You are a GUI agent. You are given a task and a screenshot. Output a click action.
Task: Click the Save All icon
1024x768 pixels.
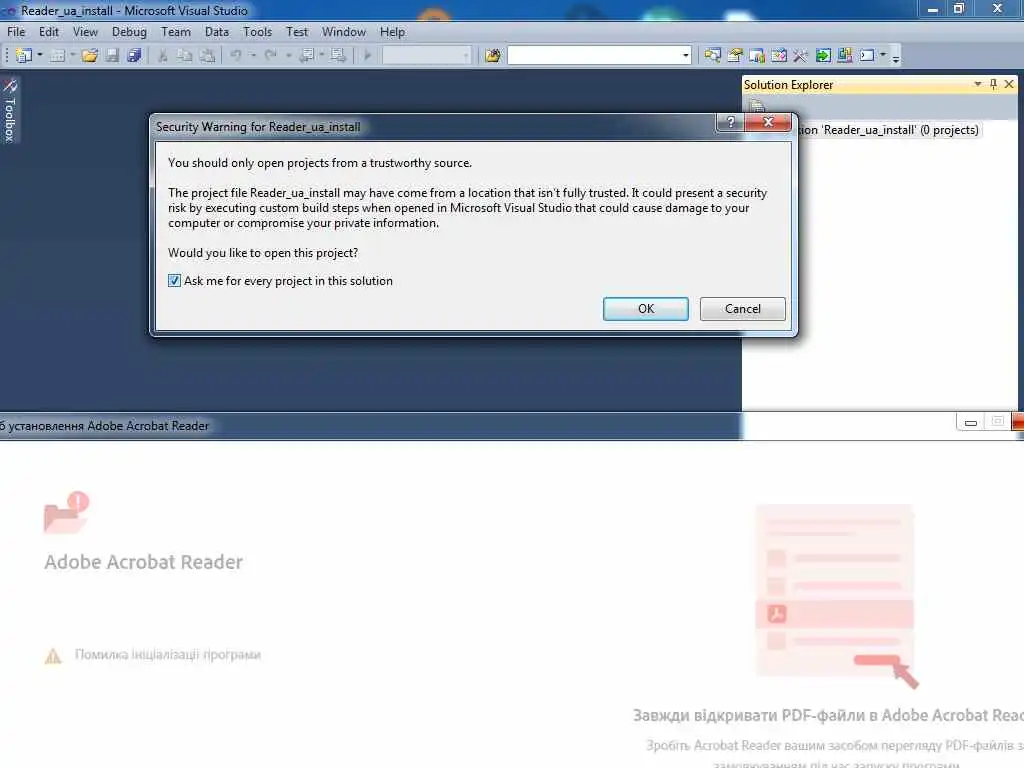(134, 56)
